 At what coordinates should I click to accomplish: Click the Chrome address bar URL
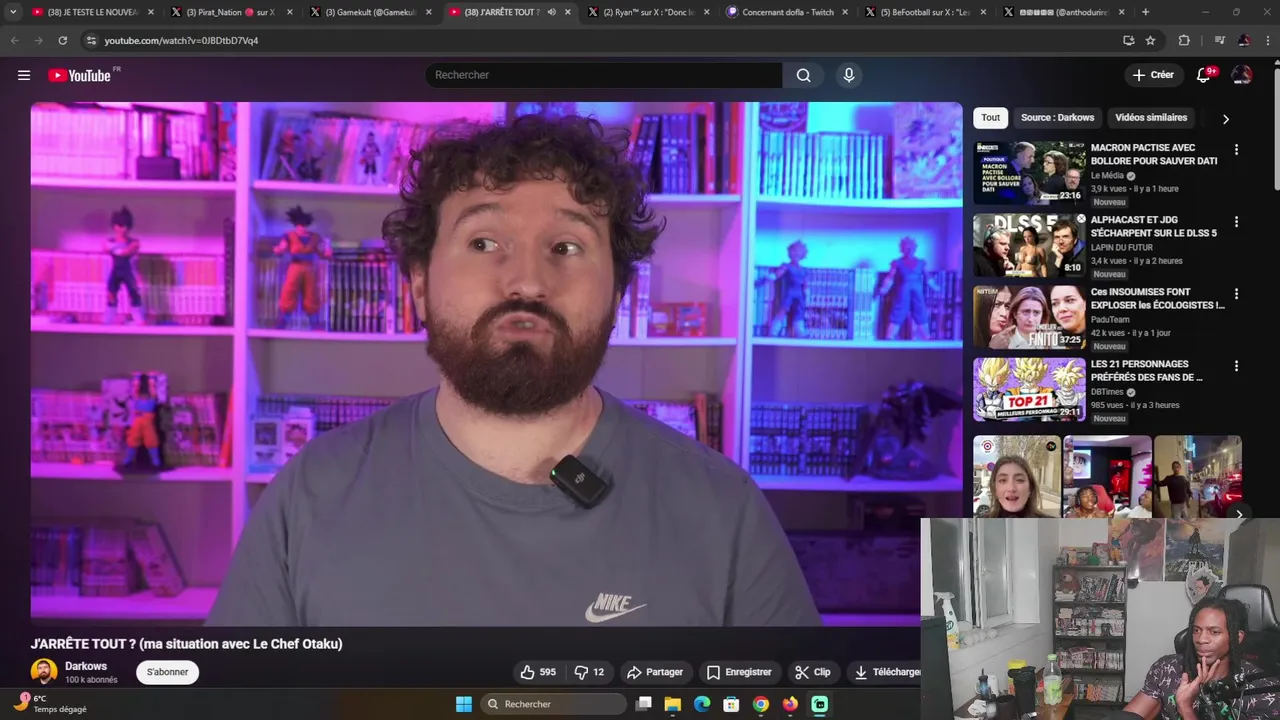click(x=181, y=40)
